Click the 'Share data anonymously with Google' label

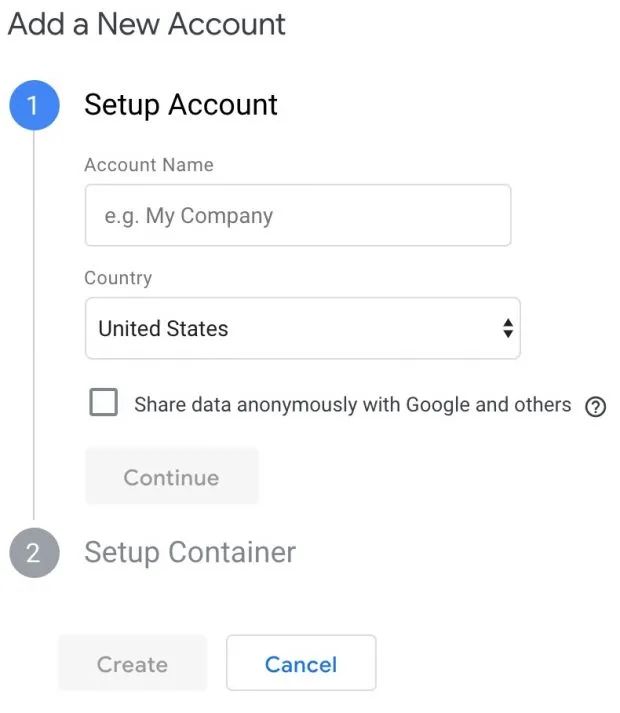268,405
